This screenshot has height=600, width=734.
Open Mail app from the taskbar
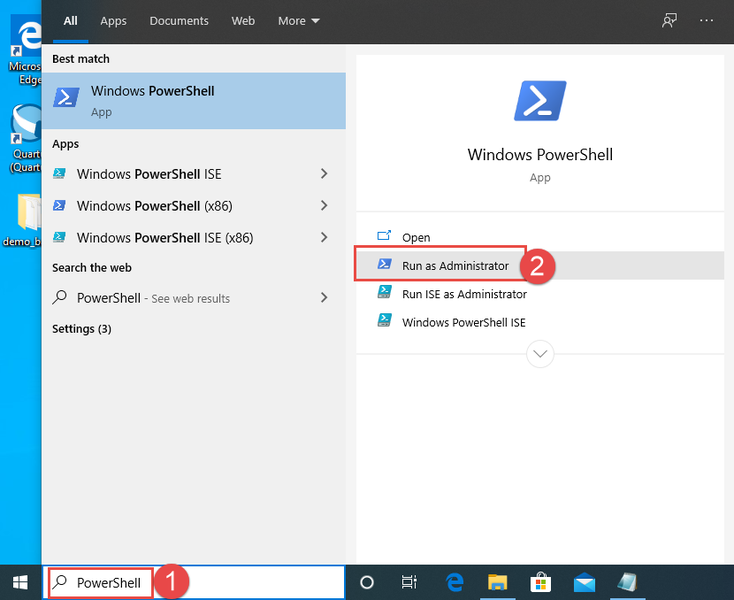[584, 582]
